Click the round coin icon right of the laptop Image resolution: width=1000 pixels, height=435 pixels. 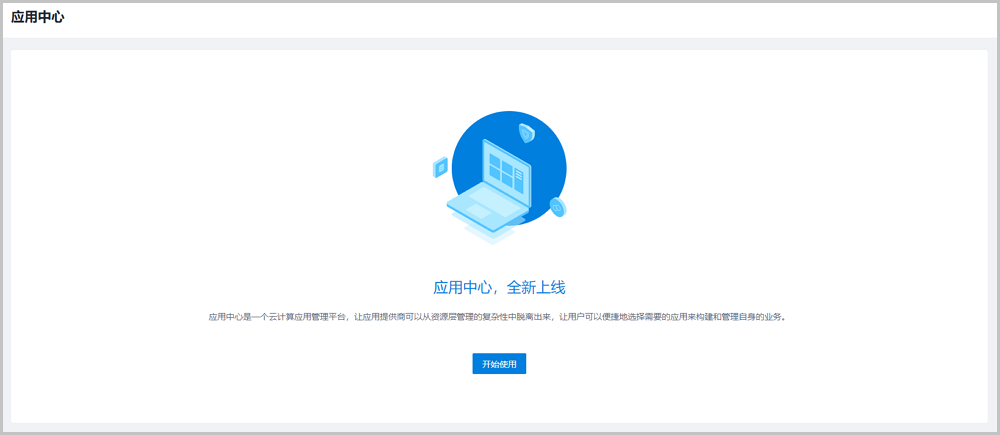(558, 207)
